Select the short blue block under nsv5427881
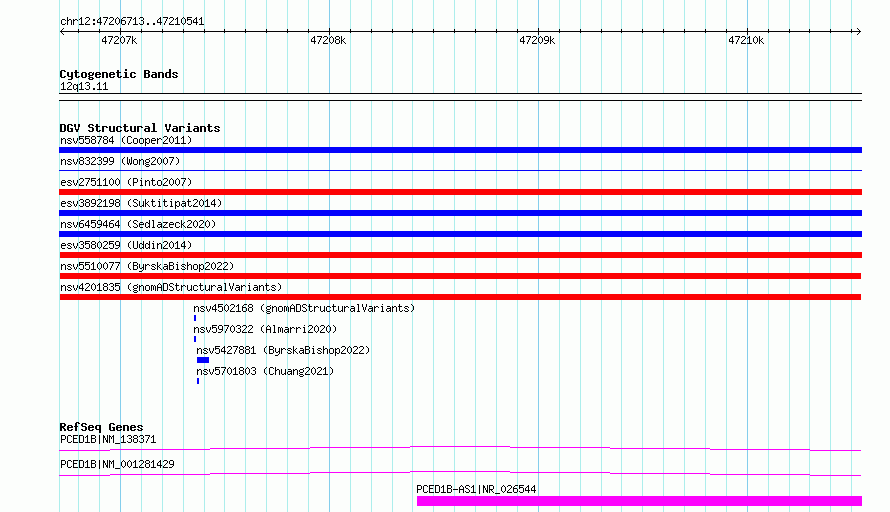This screenshot has width=890, height=512. (x=203, y=360)
